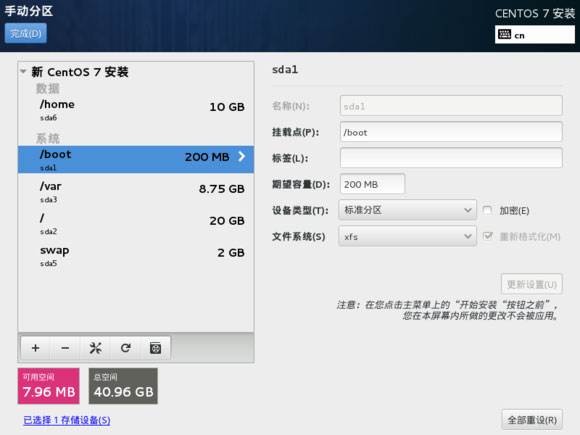Viewport: 580px width, 435px height.
Task: Click the 系统 section heading
Action: pyautogui.click(x=47, y=138)
